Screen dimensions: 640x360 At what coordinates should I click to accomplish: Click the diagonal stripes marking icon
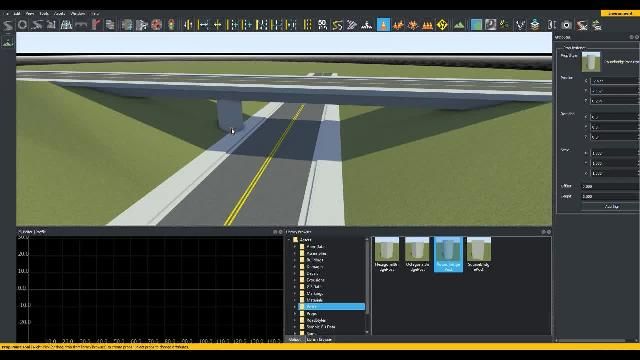click(x=352, y=25)
